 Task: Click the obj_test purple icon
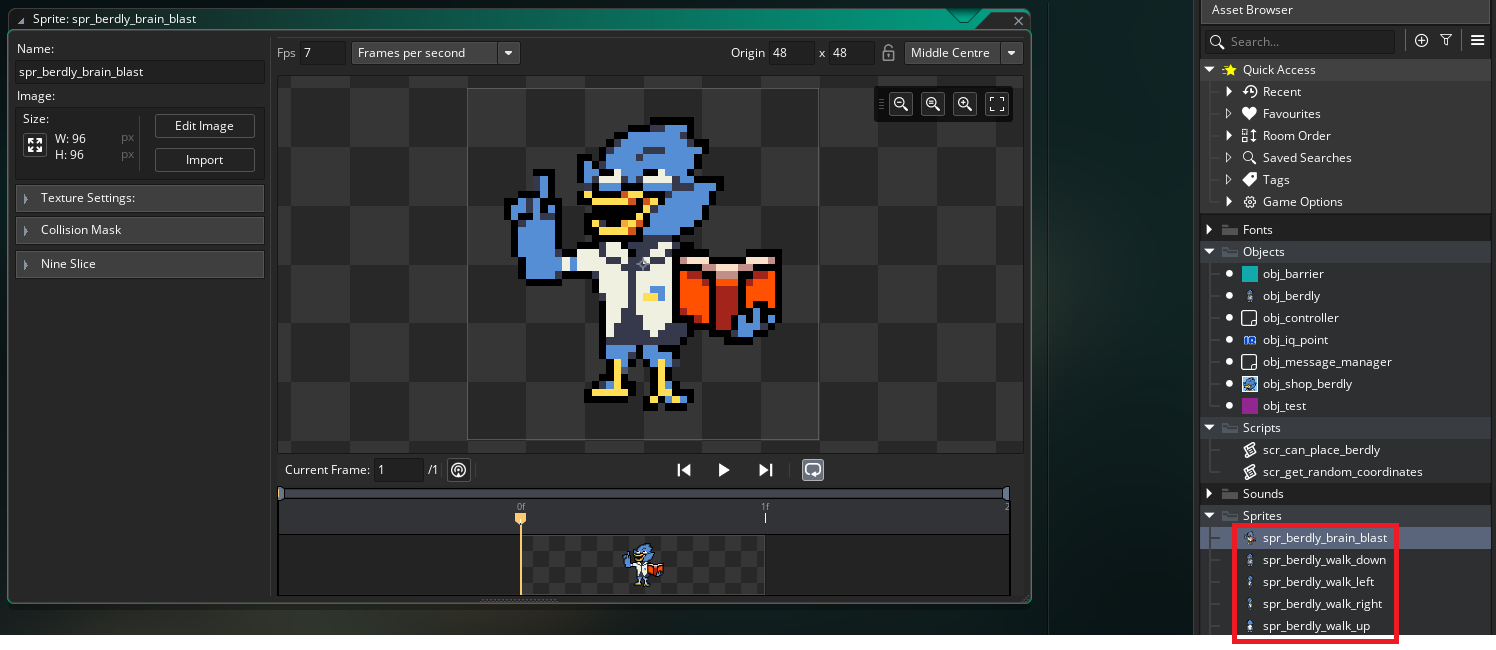click(x=1249, y=406)
